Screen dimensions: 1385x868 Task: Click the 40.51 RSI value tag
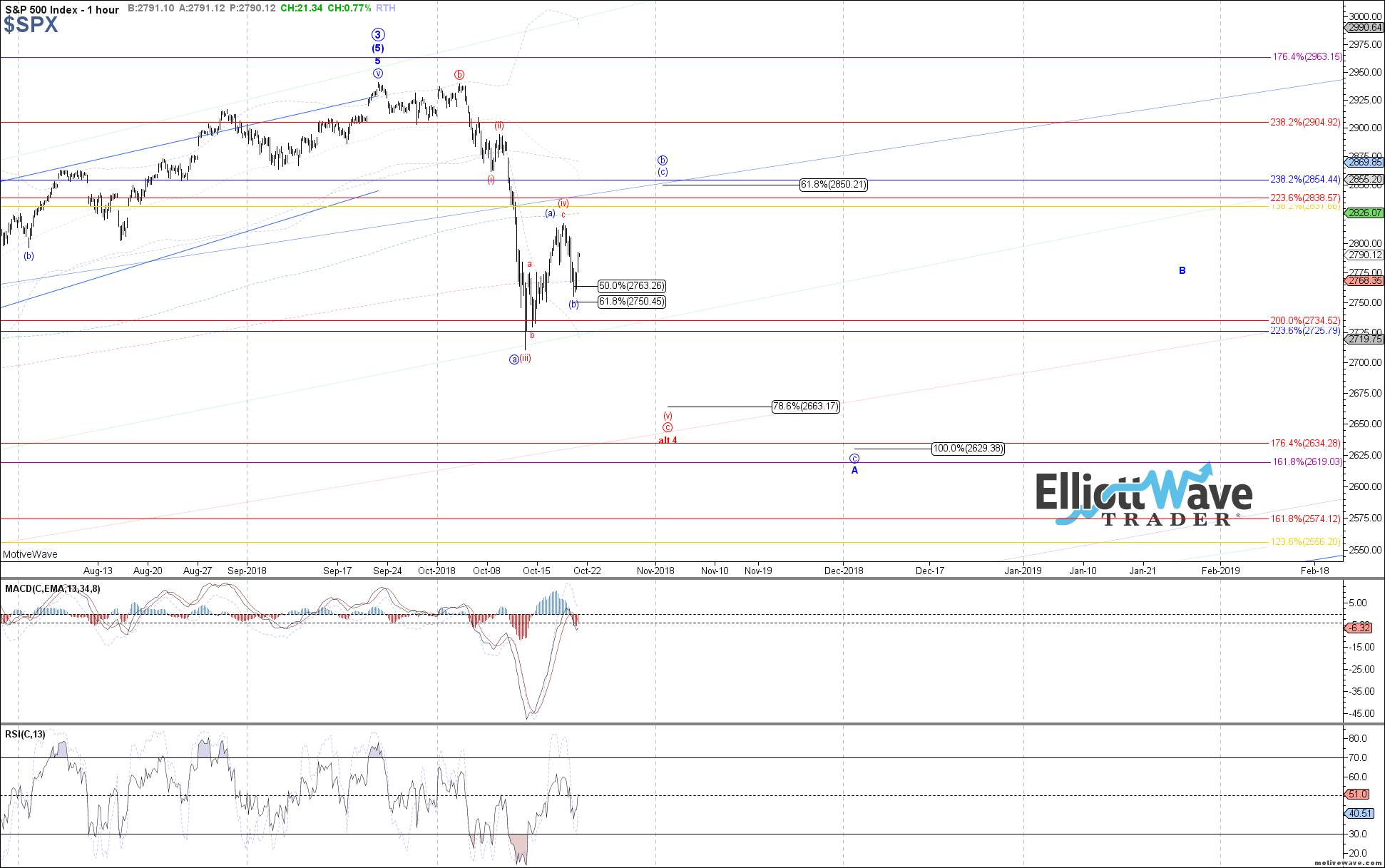tap(1359, 813)
